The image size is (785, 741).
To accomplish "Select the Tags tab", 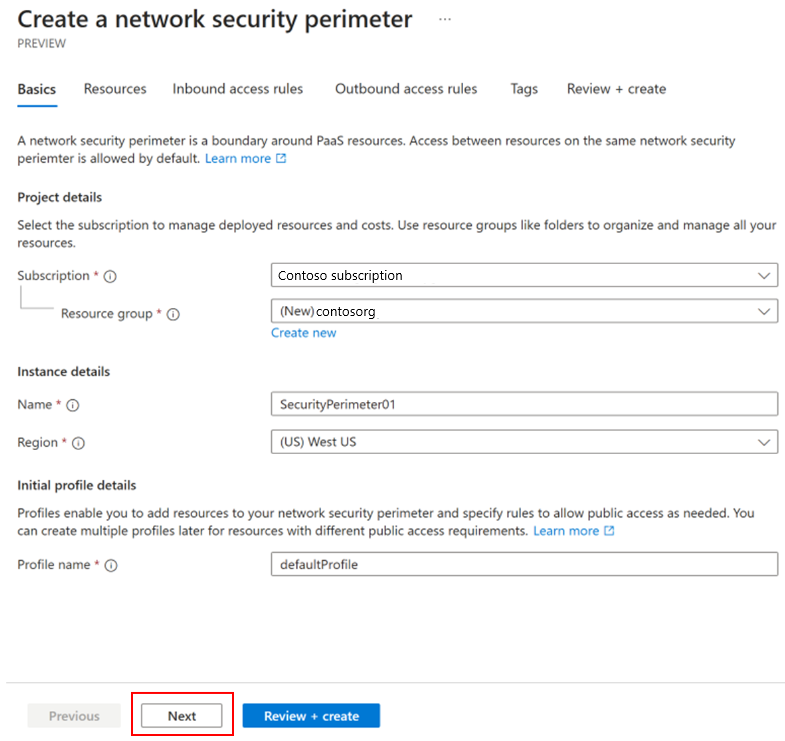I will (524, 89).
